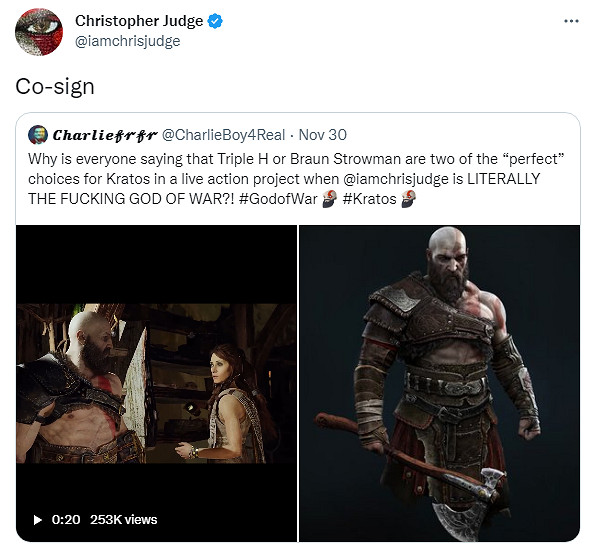The height and width of the screenshot is (558, 595).
Task: Open the three-dot more options menu
Action: click(x=571, y=21)
